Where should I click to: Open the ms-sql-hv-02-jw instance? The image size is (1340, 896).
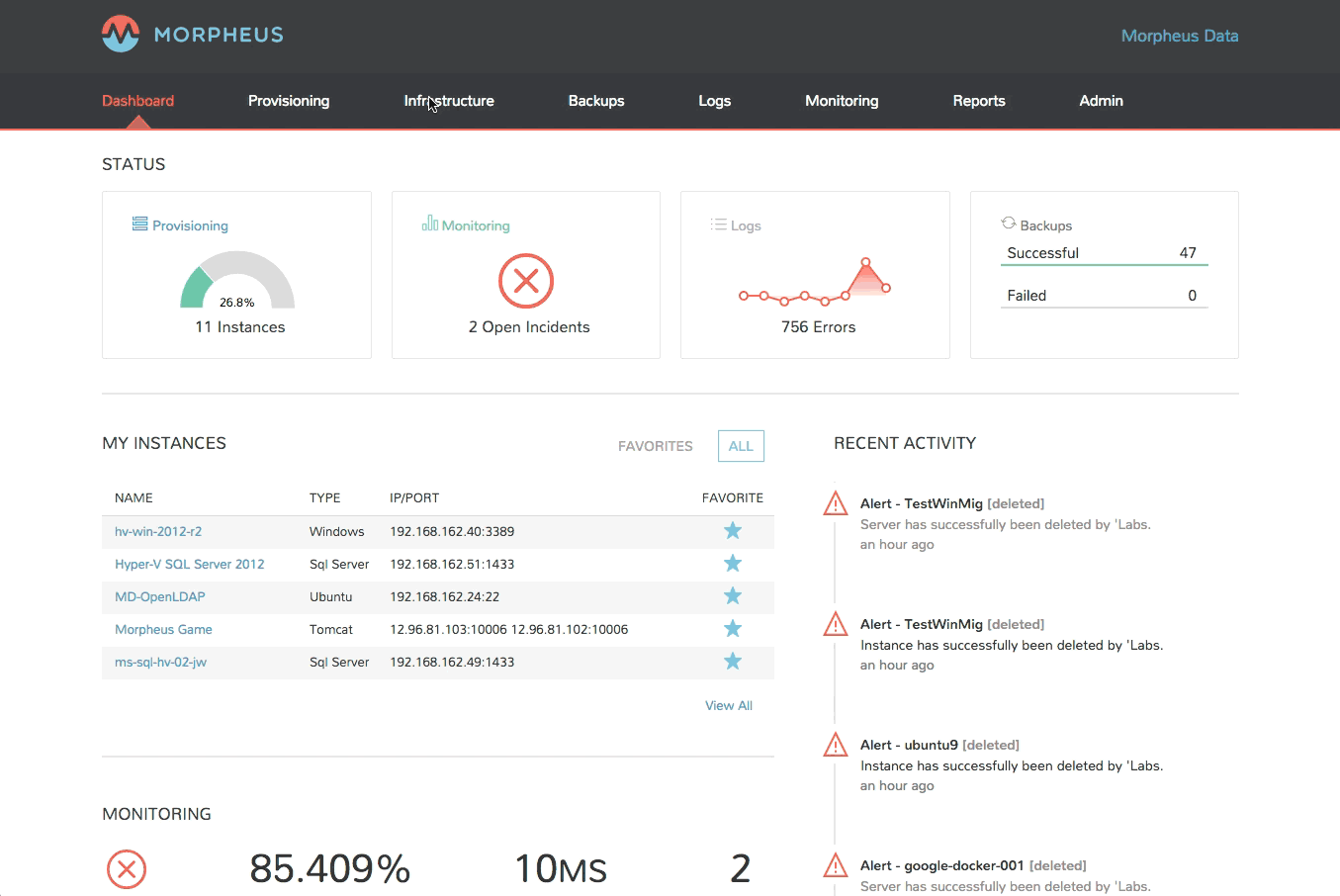point(160,662)
